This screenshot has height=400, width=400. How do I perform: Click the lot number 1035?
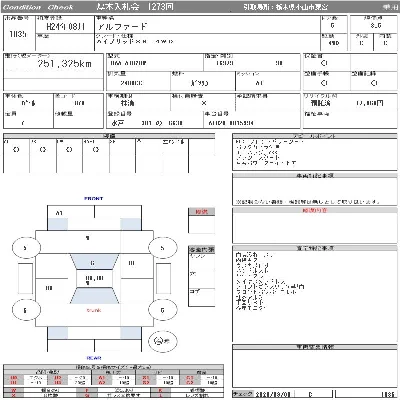coord(18,34)
